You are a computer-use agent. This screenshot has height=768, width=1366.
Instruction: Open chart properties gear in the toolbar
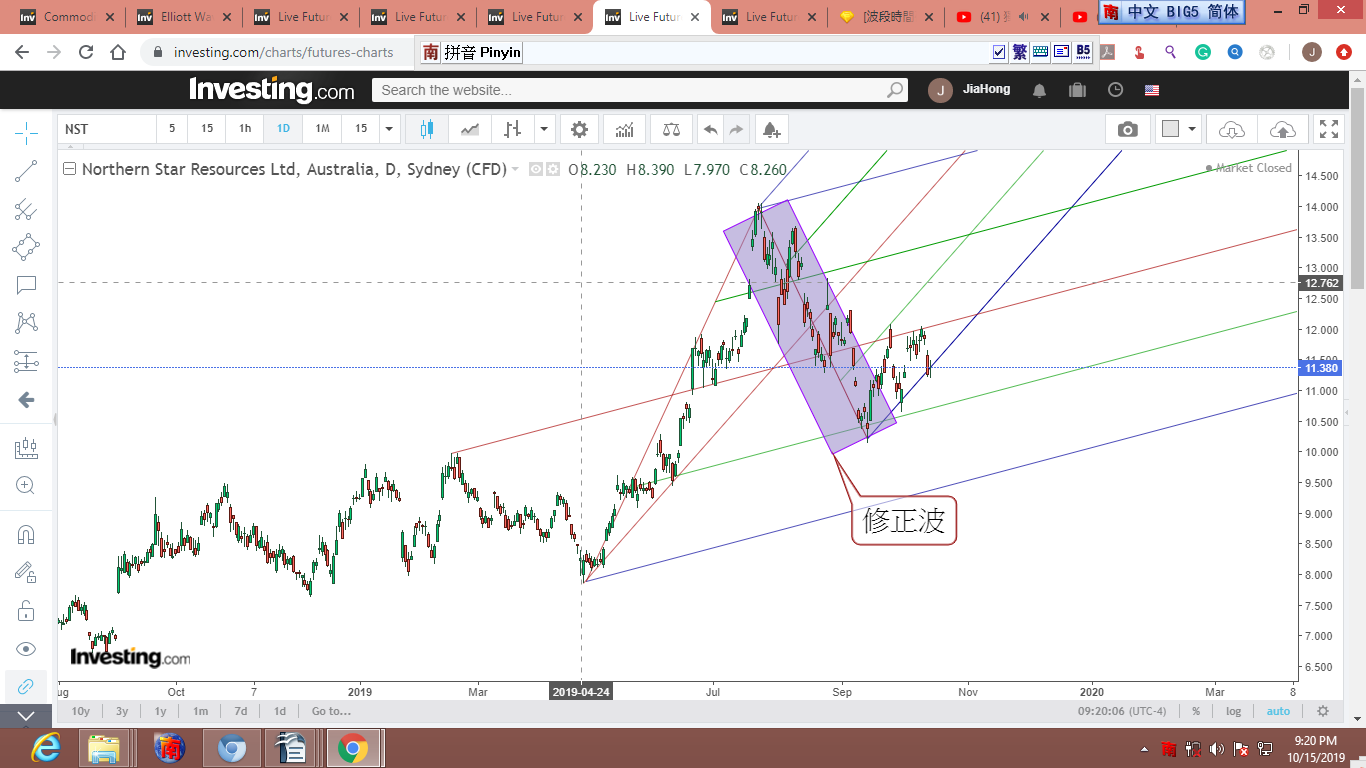(x=579, y=129)
